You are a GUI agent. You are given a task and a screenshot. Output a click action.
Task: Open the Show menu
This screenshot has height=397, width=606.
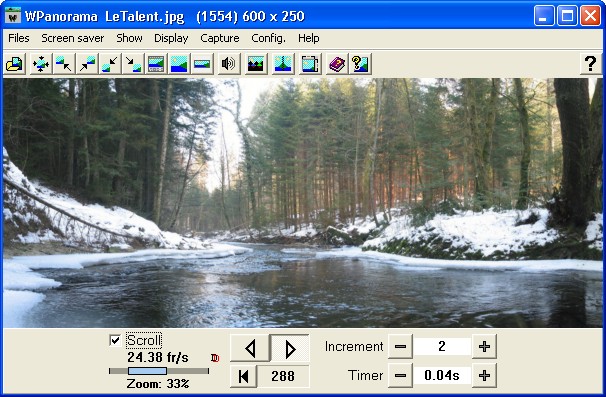coord(129,38)
